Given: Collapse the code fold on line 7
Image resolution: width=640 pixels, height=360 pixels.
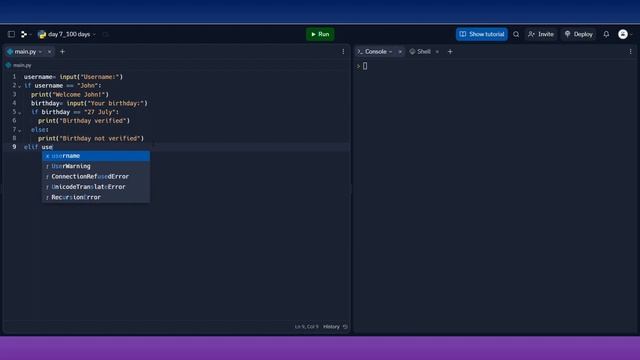Looking at the screenshot, I should coord(19,131).
